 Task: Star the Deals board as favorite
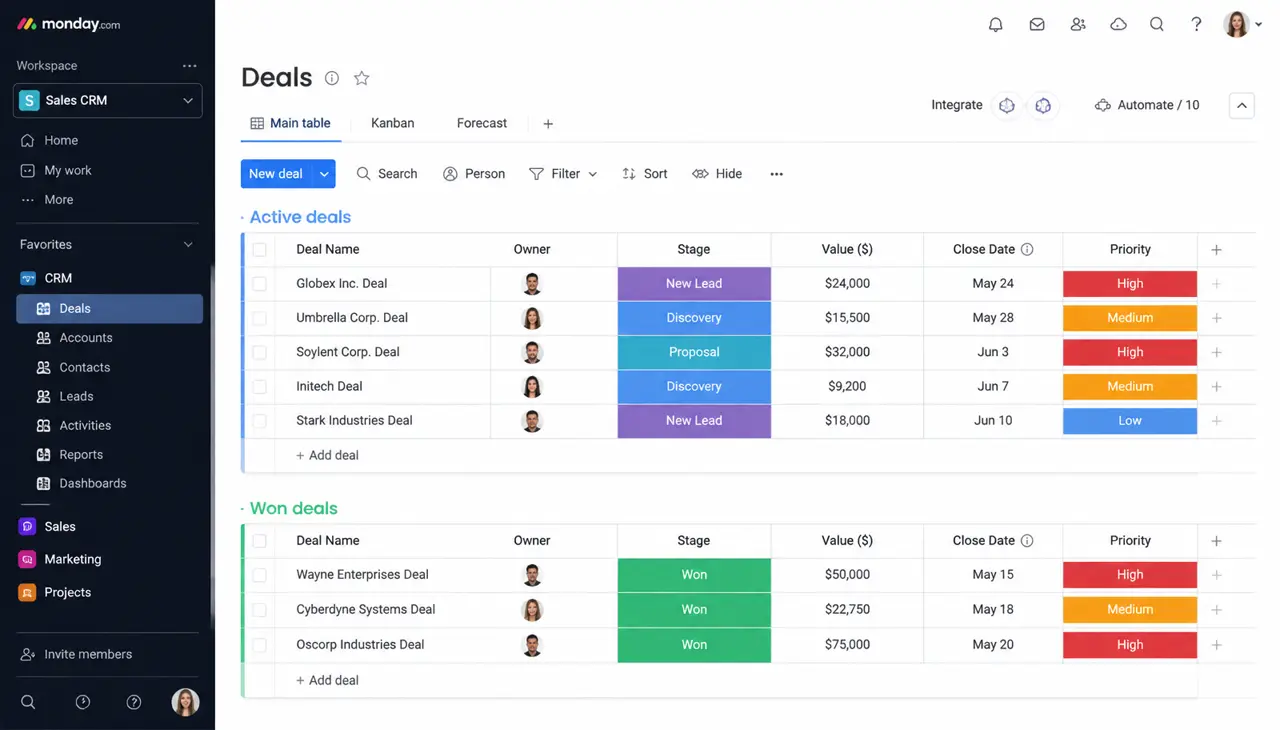pos(362,78)
